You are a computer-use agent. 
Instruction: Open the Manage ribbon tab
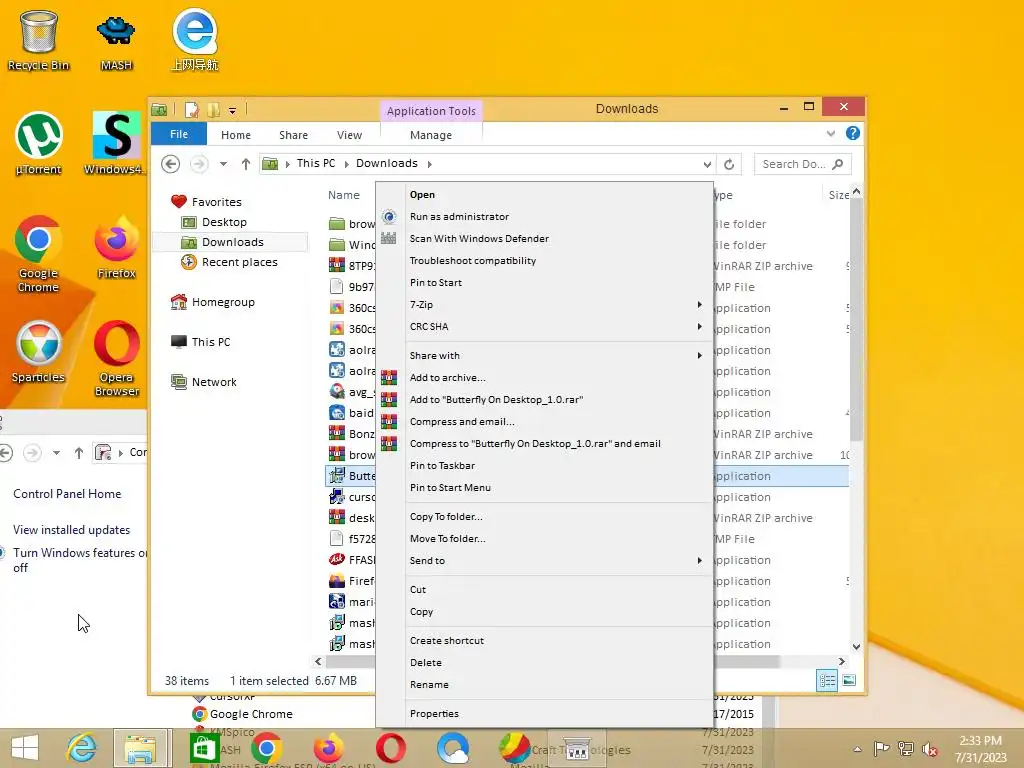[431, 135]
